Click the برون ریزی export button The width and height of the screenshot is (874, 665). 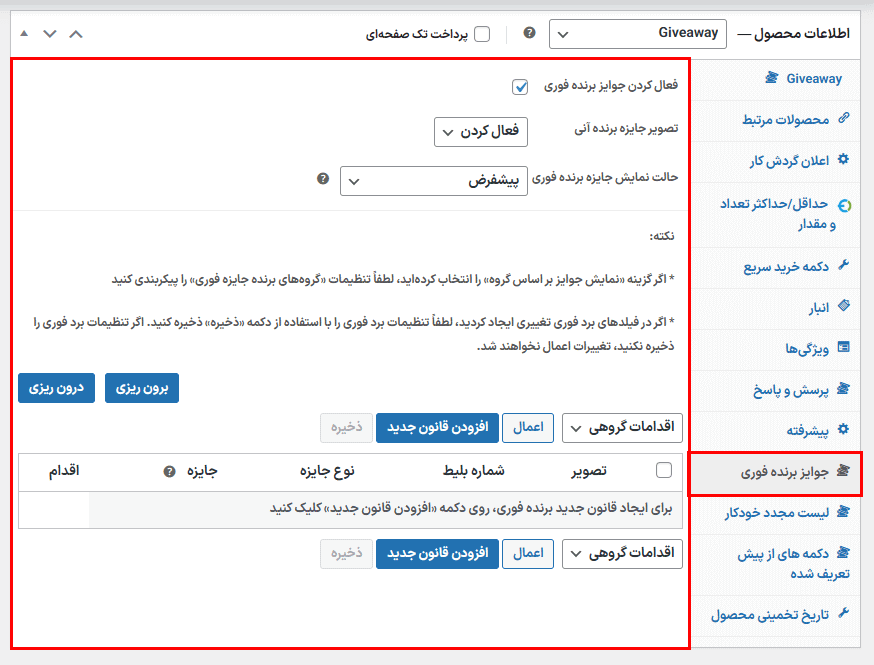pos(142,388)
